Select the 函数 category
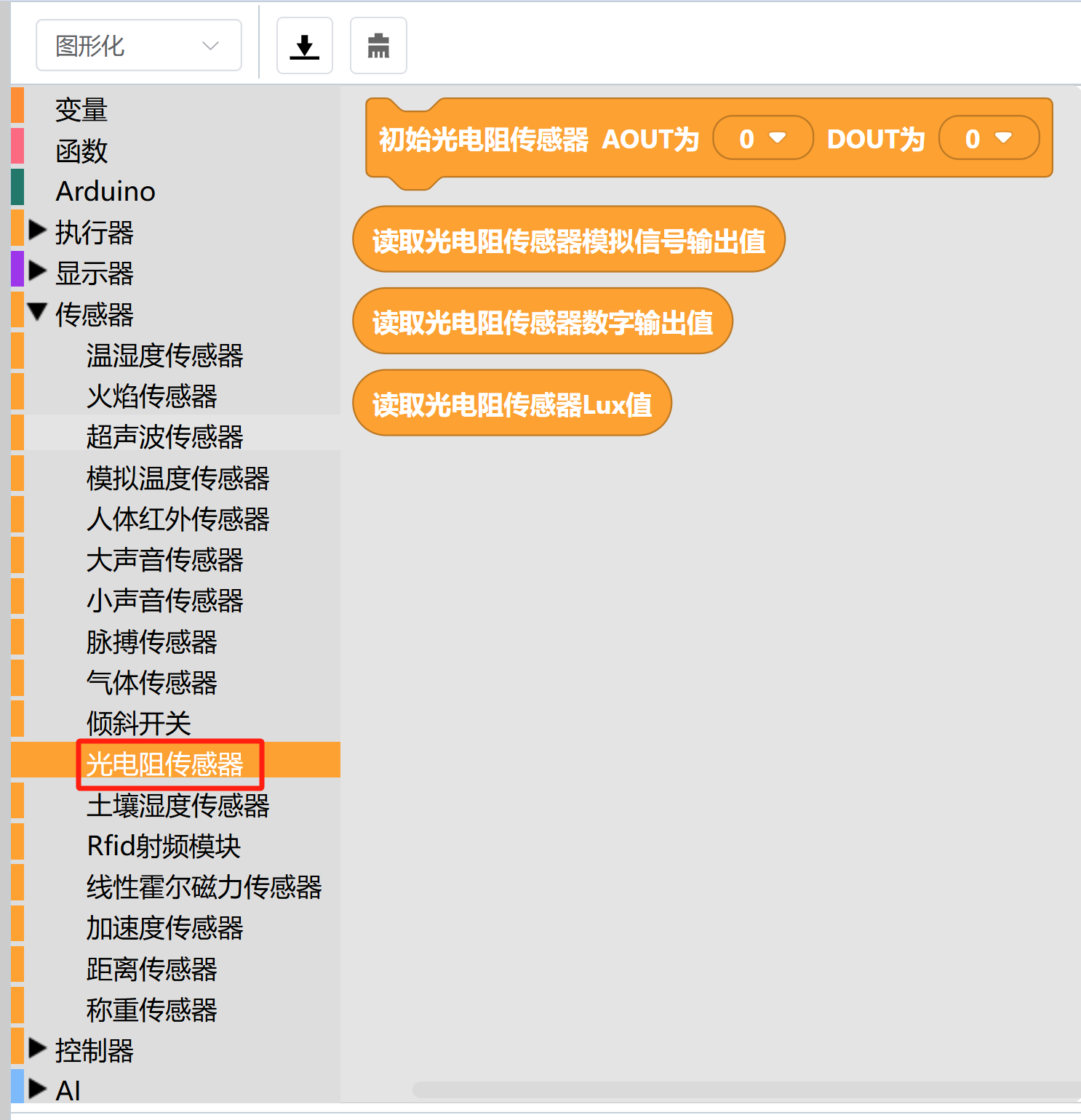This screenshot has width=1081, height=1120. pos(81,151)
